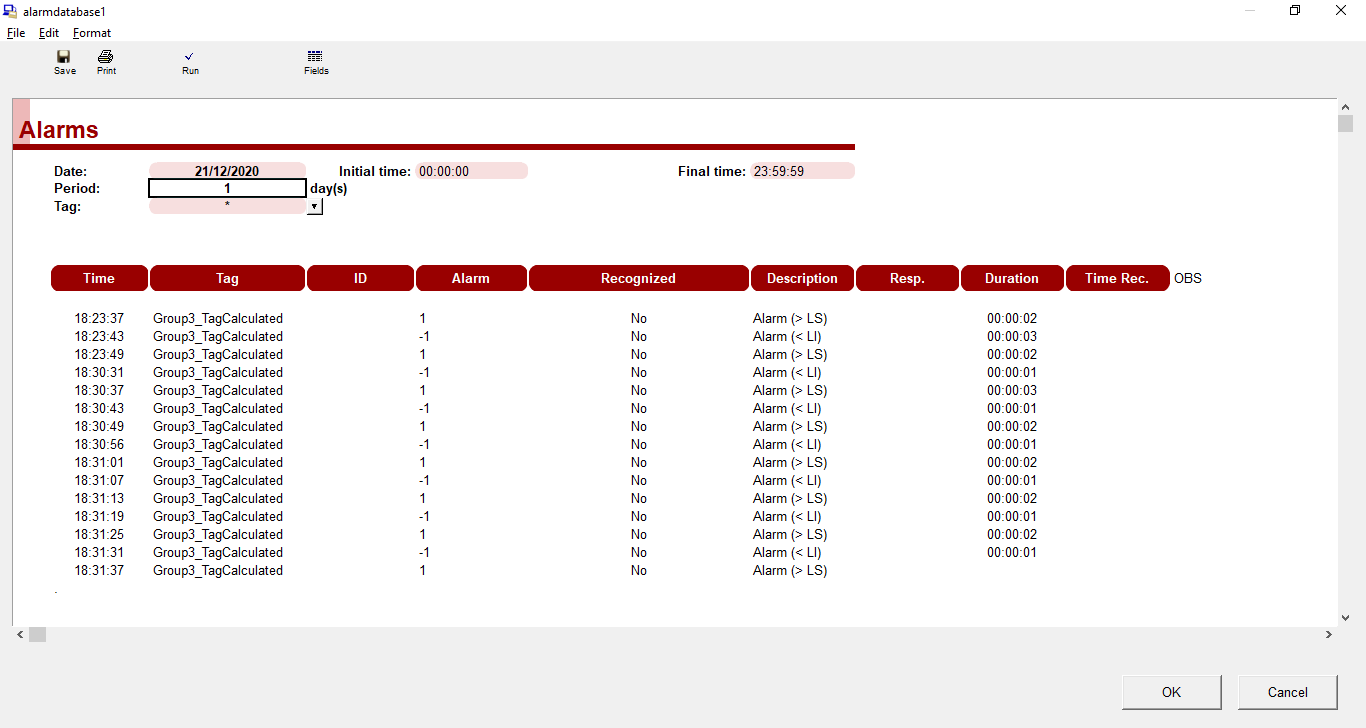The width and height of the screenshot is (1366, 728).
Task: Select the 18:31:07 time cell
Action: point(99,481)
